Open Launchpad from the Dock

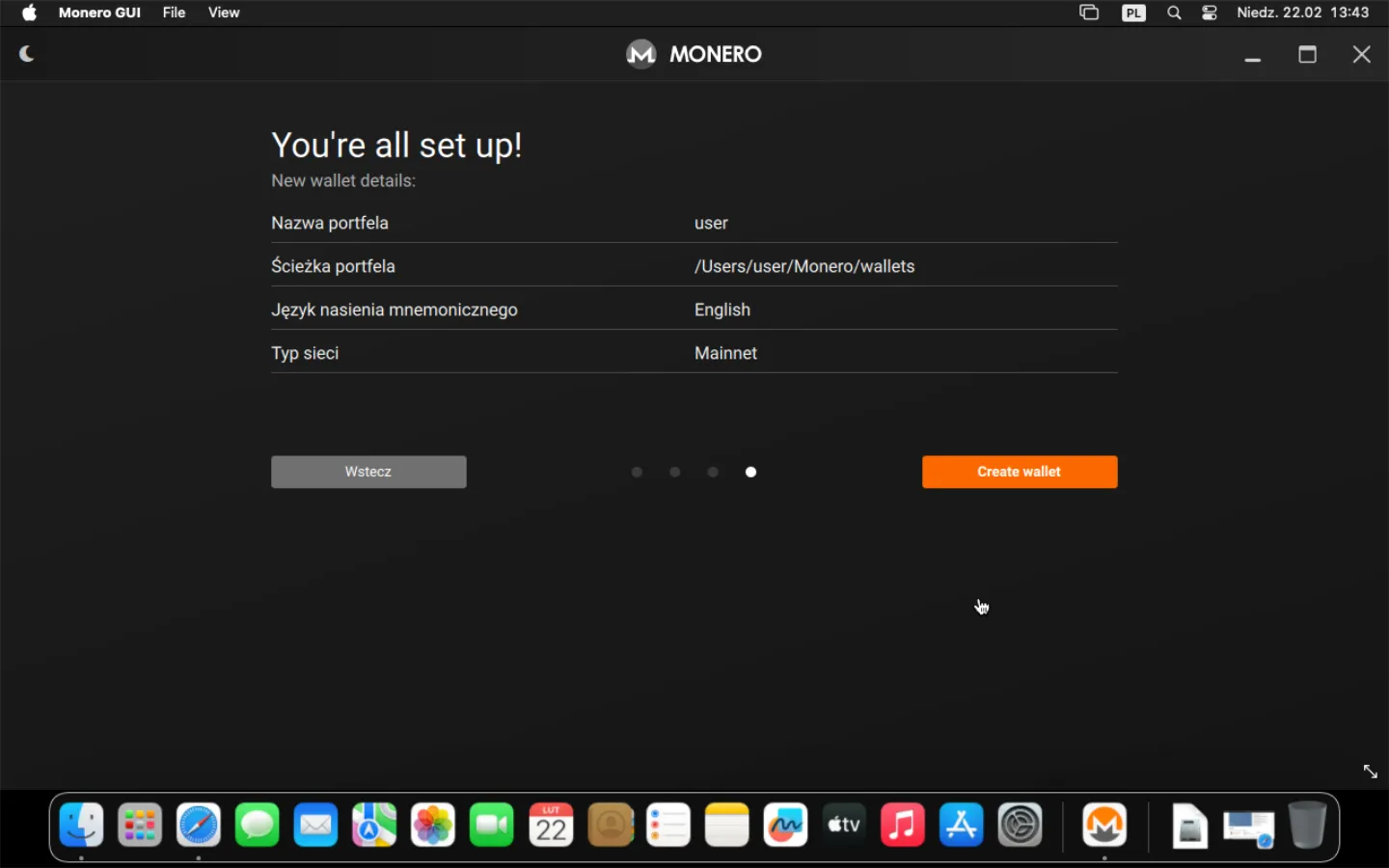tap(140, 826)
